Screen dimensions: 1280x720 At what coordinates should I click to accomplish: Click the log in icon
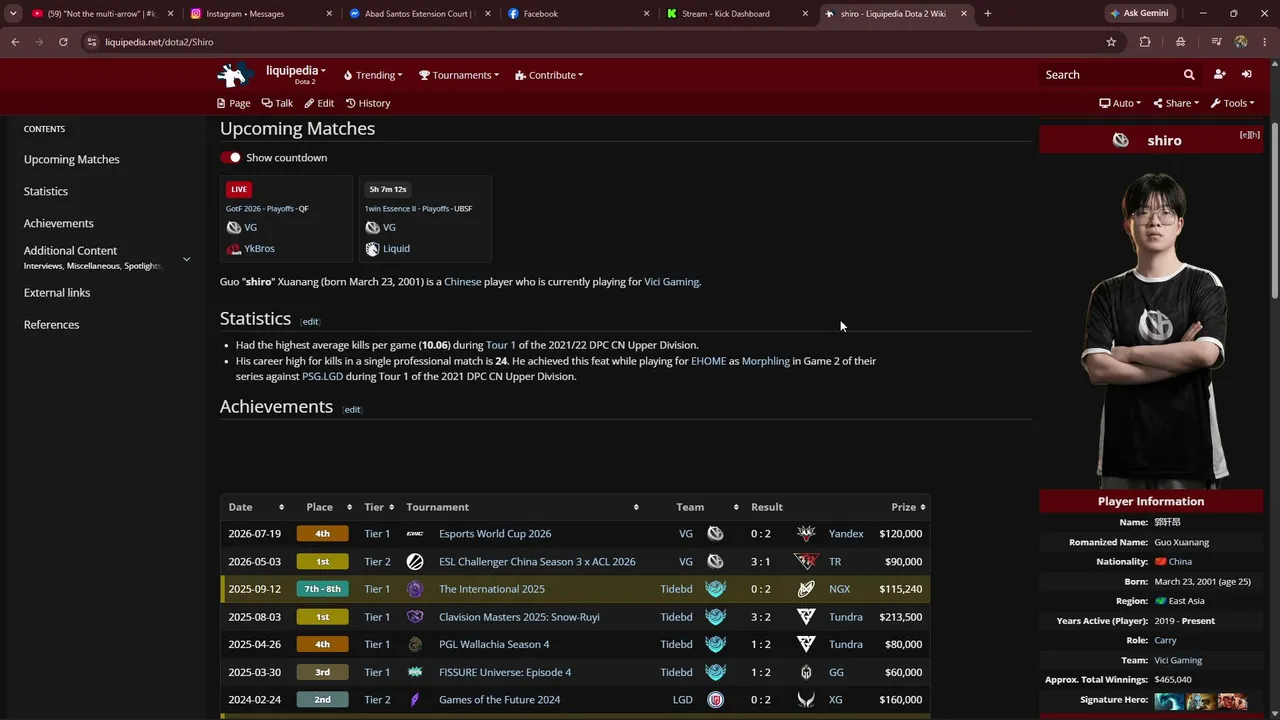click(x=1247, y=75)
